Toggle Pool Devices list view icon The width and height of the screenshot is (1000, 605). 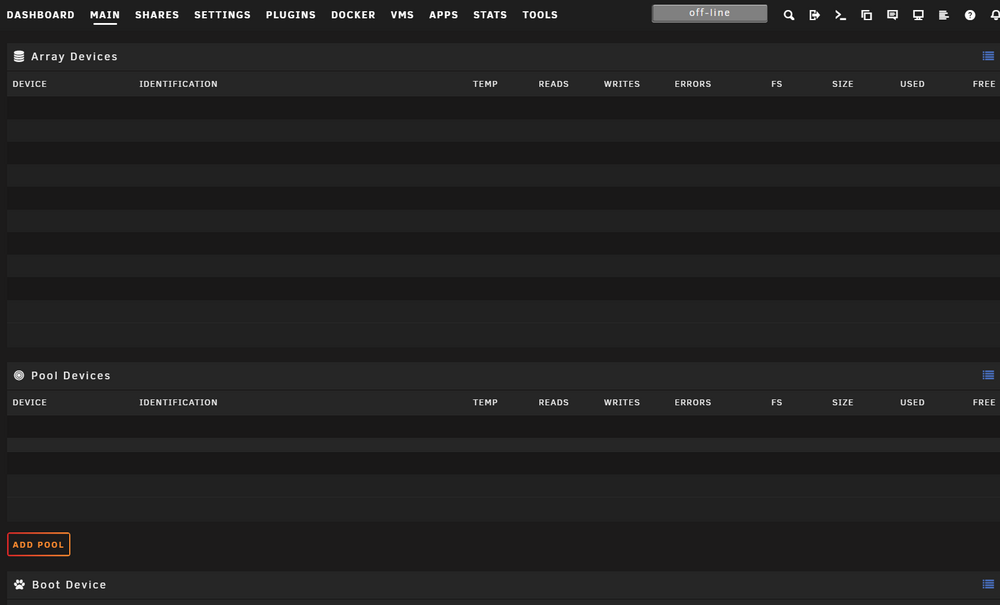[988, 375]
